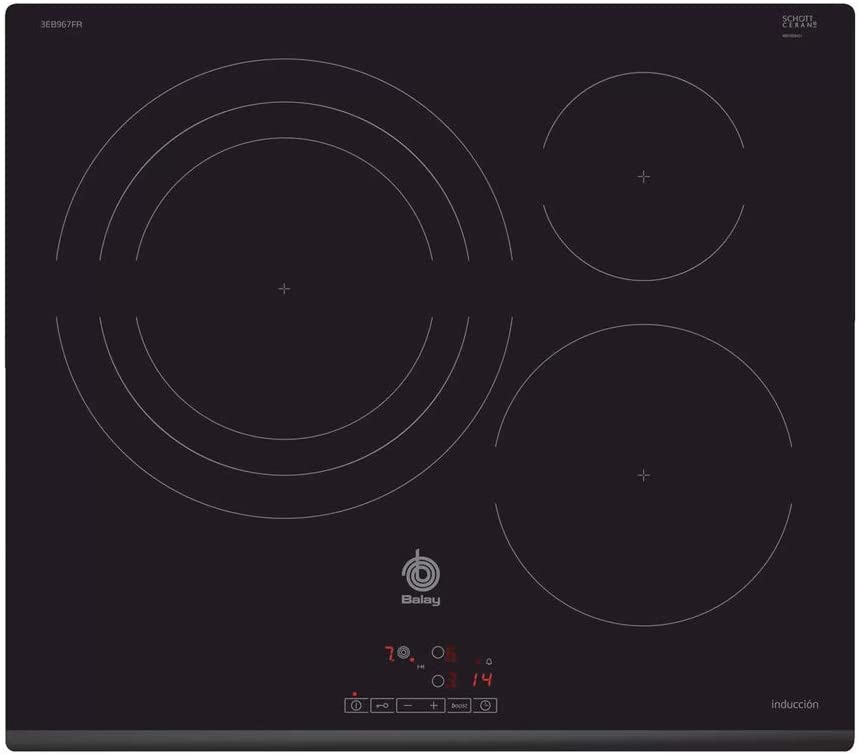Screen dimensions: 860x756
Task: Click center cross of large triple zone
Action: (284, 289)
